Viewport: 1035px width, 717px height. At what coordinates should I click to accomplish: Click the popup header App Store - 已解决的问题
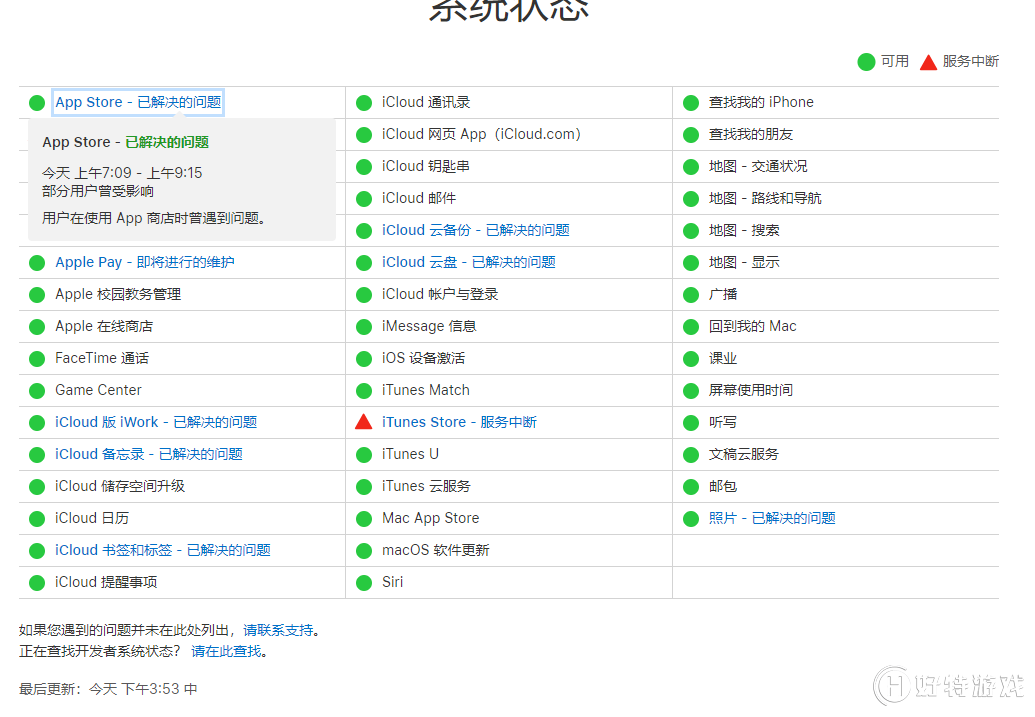pos(125,142)
